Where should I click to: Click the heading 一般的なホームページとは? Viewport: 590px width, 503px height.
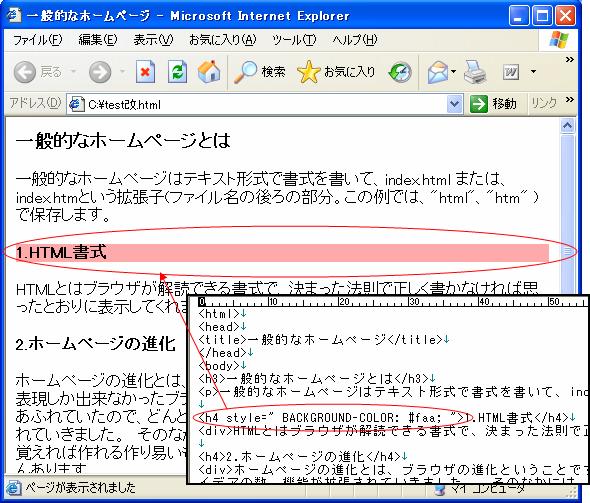coord(123,140)
